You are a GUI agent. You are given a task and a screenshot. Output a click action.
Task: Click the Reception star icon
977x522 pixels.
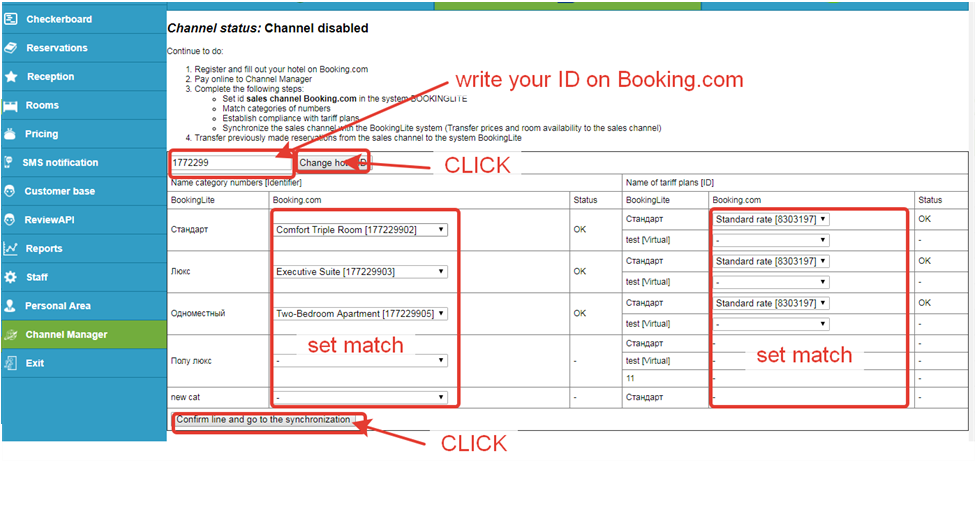[x=11, y=77]
